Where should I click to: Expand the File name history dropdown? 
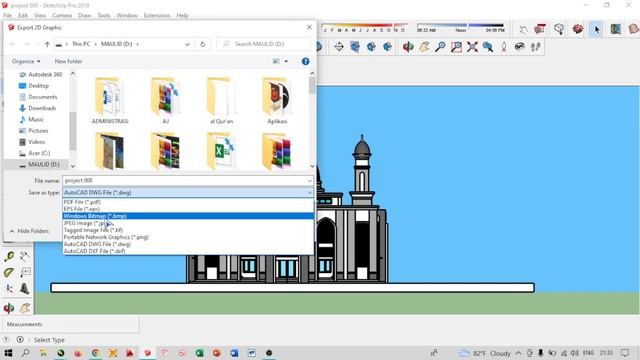pos(309,180)
